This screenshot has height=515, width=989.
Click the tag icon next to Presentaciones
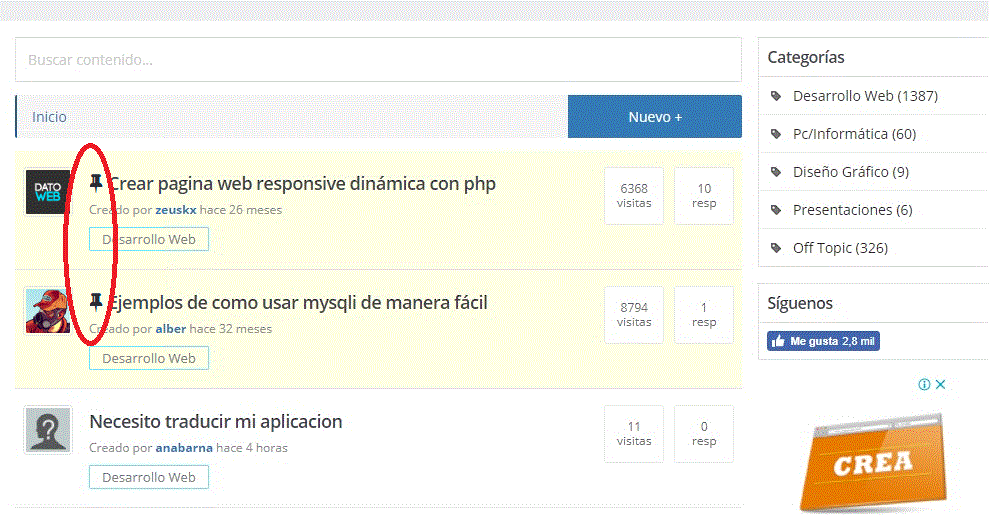(x=777, y=210)
